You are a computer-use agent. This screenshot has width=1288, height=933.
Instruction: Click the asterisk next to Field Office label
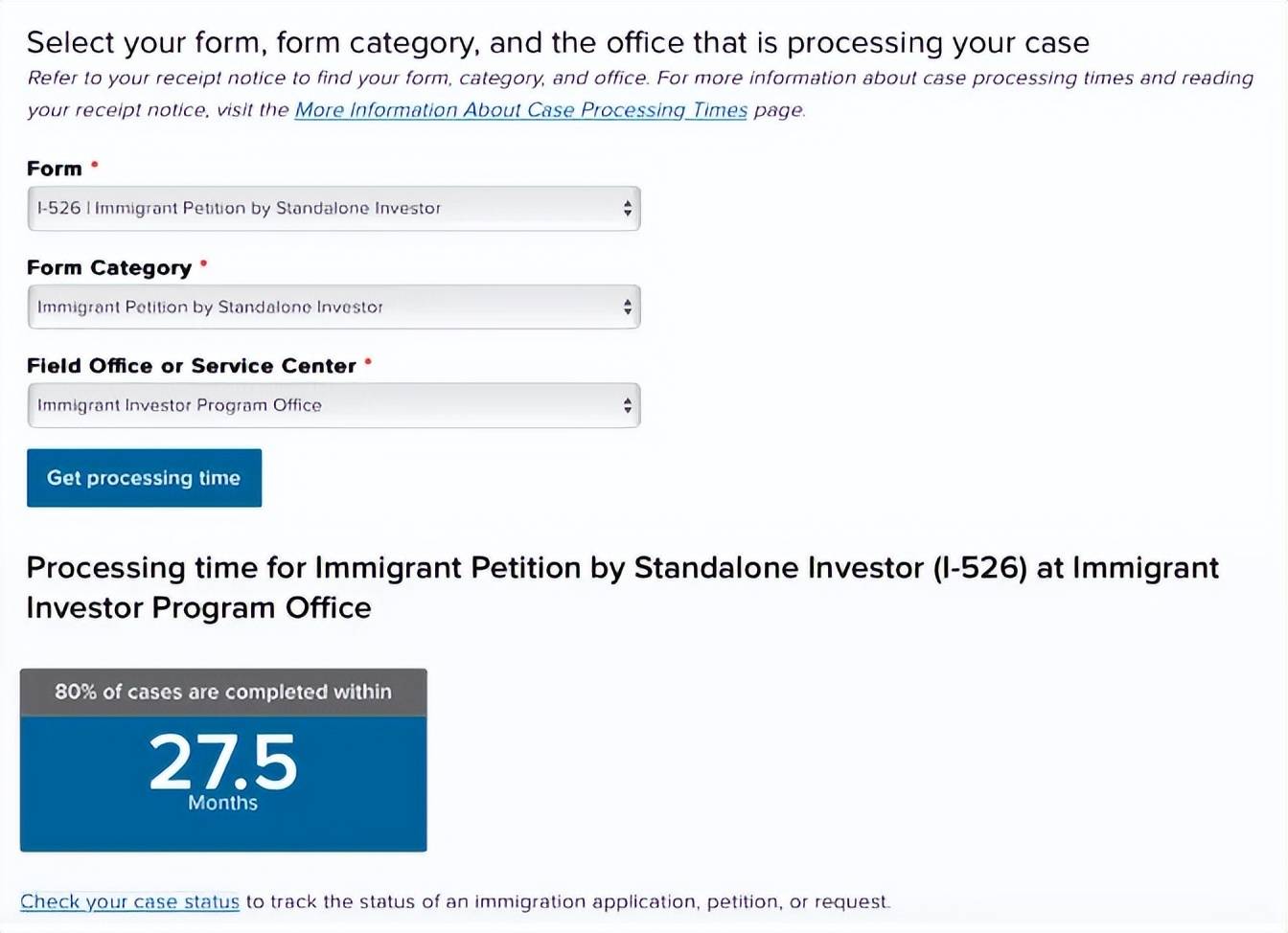tap(368, 362)
